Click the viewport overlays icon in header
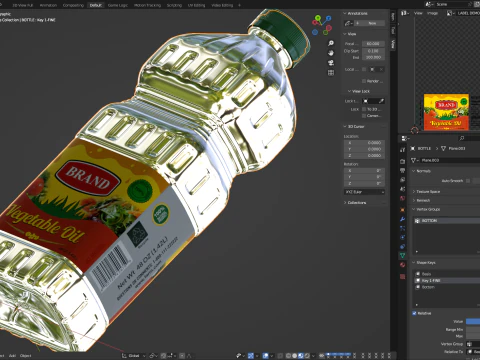Screen dimensions: 480x360 (265, 356)
